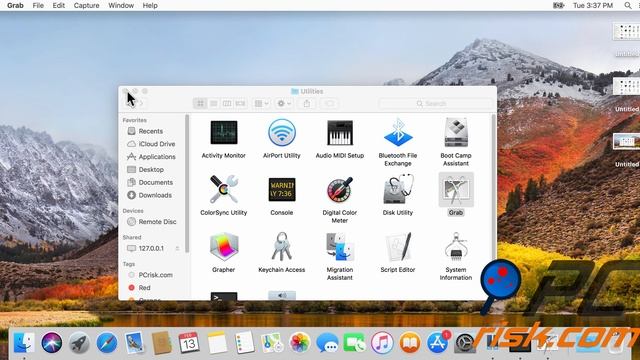Select Downloads in the sidebar
The height and width of the screenshot is (360, 640).
(x=155, y=195)
